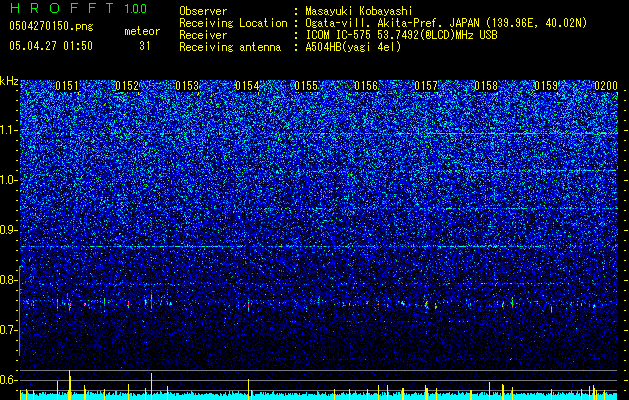The width and height of the screenshot is (629, 400).
Task: Click the Ogata-vill. Akita-Pref. JAPAN location text
Action: pyautogui.click(x=446, y=23)
